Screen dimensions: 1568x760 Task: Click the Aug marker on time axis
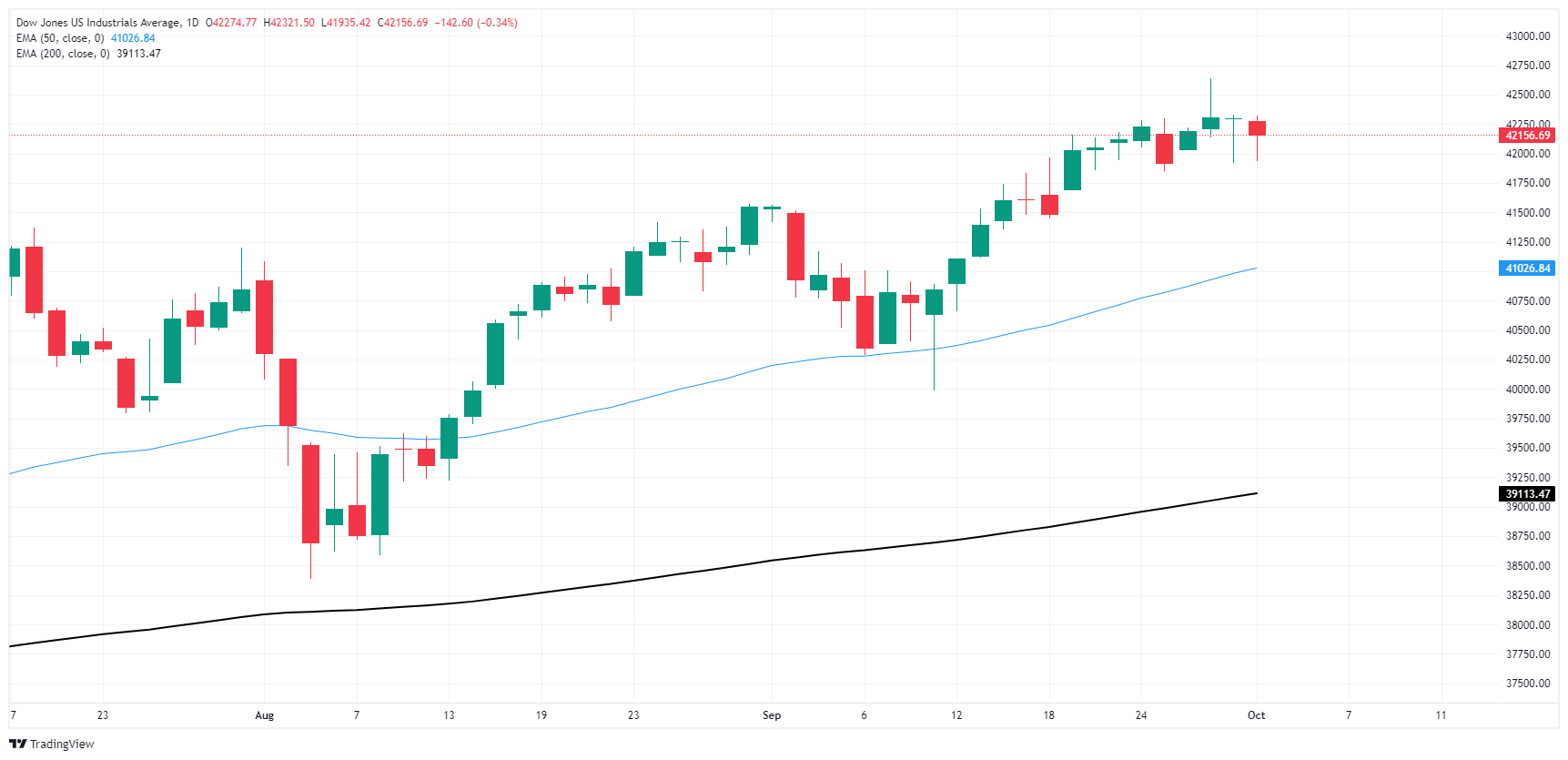[264, 715]
